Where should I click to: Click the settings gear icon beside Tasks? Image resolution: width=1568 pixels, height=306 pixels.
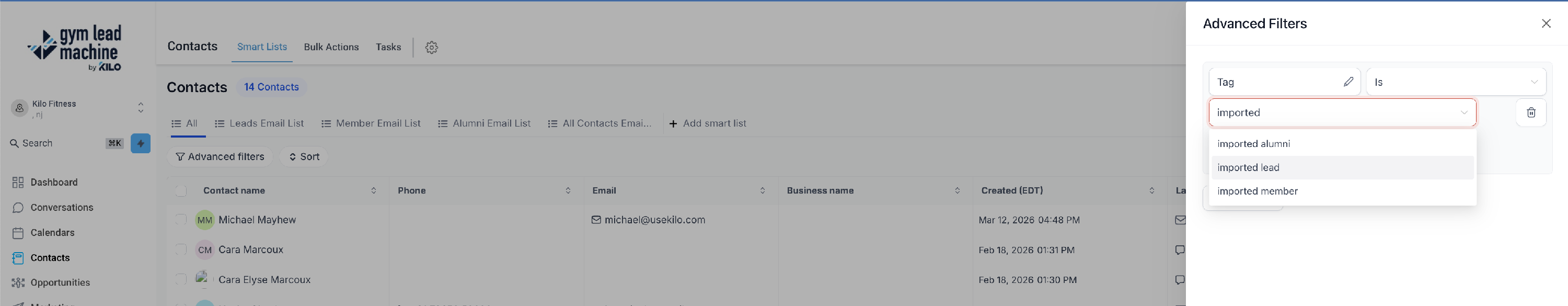coord(432,48)
